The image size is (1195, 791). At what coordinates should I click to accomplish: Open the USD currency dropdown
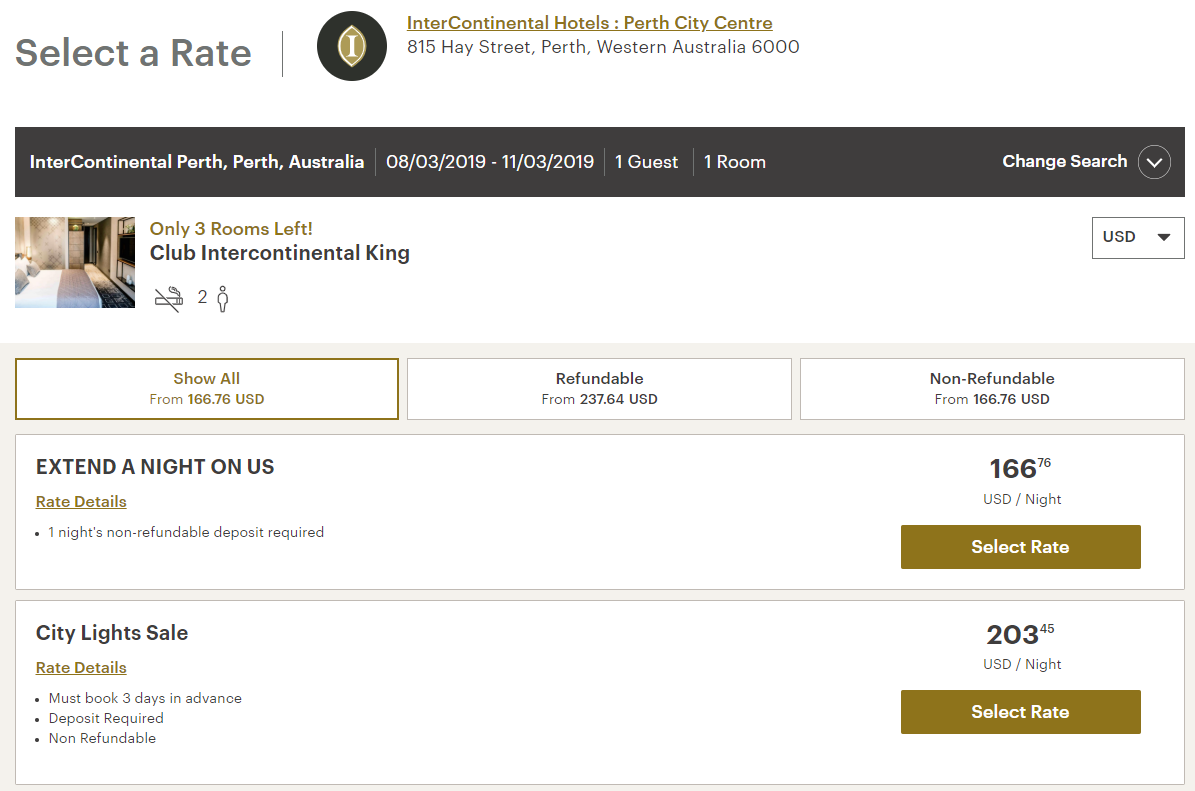coord(1137,238)
